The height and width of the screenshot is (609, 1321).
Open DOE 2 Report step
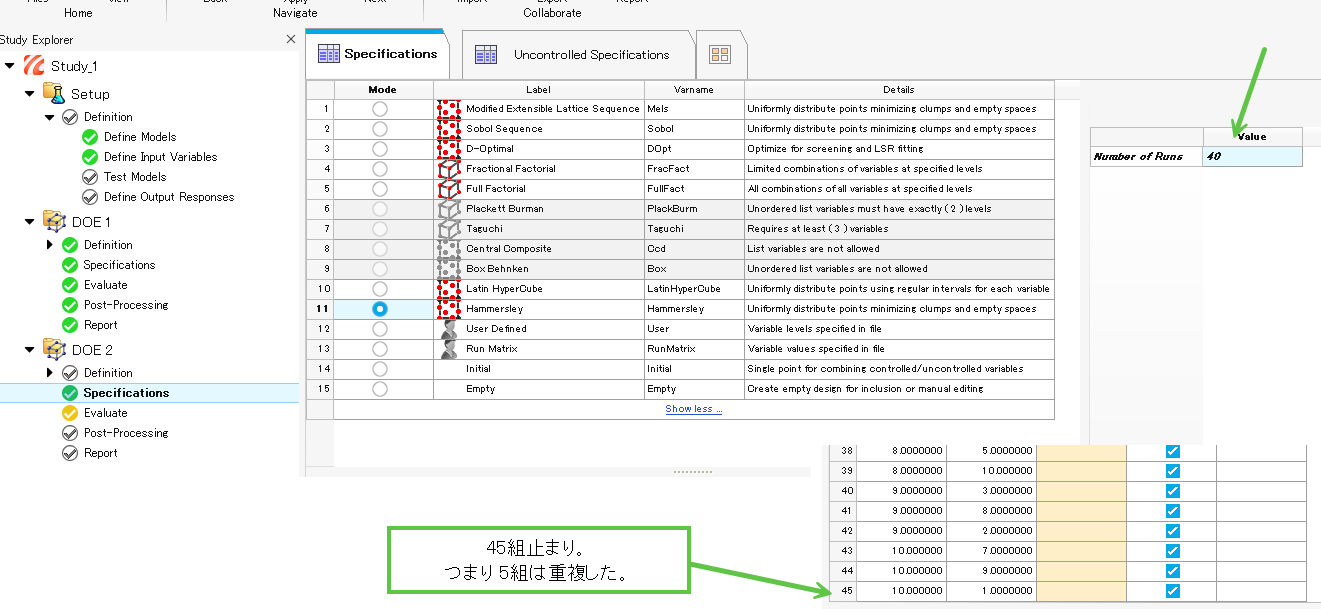(x=100, y=453)
